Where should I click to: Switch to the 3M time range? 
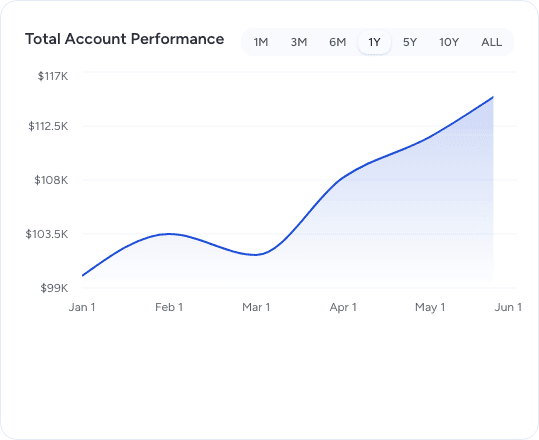pyautogui.click(x=299, y=42)
